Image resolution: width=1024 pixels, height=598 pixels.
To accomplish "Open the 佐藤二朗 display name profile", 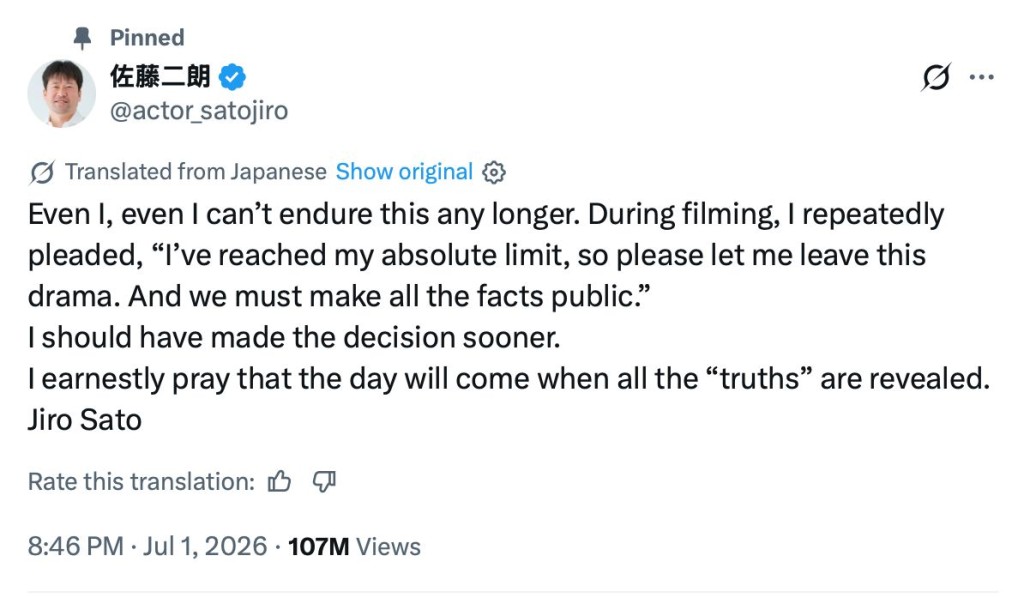I will coord(160,76).
